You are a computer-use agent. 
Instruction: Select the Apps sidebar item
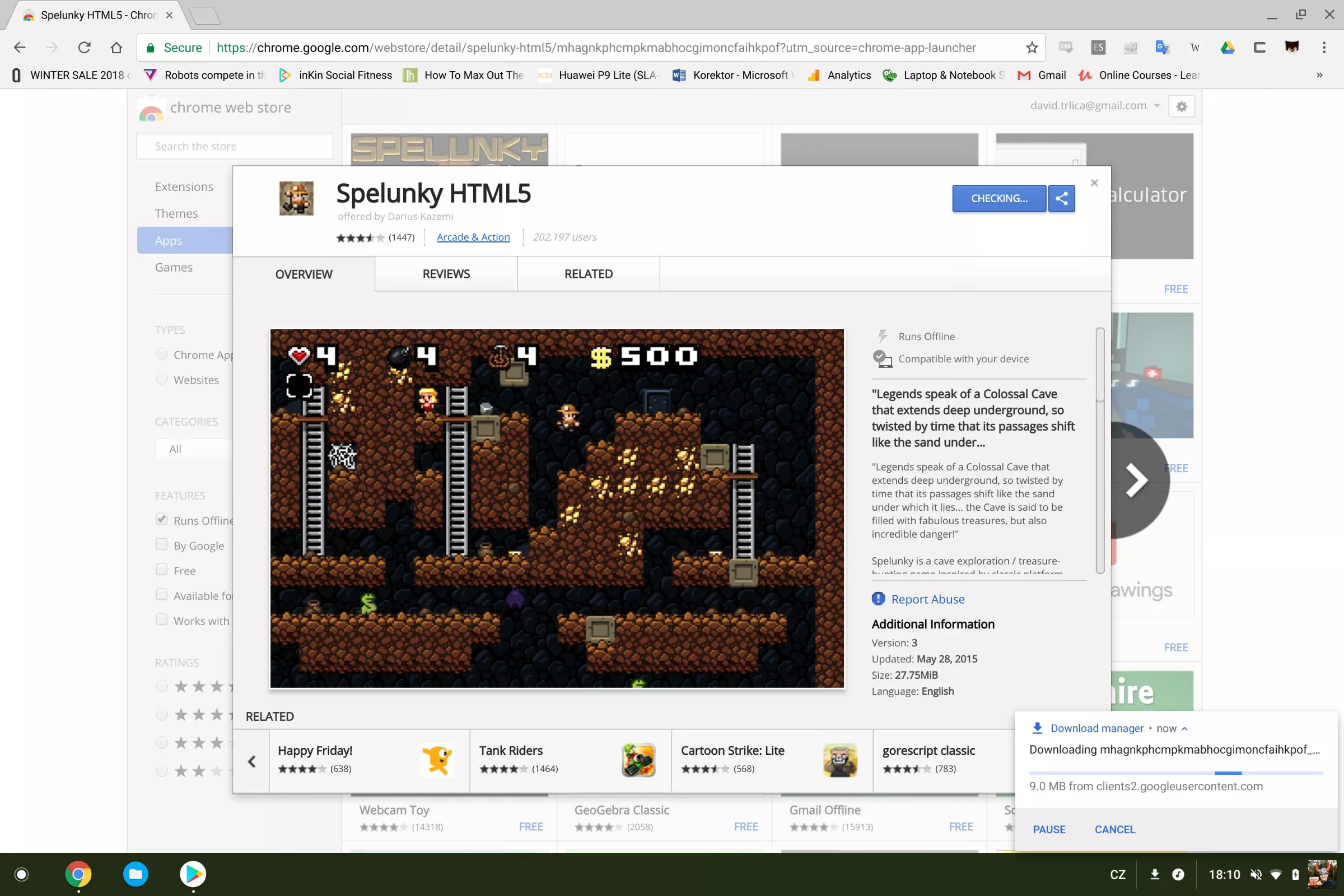click(x=185, y=240)
